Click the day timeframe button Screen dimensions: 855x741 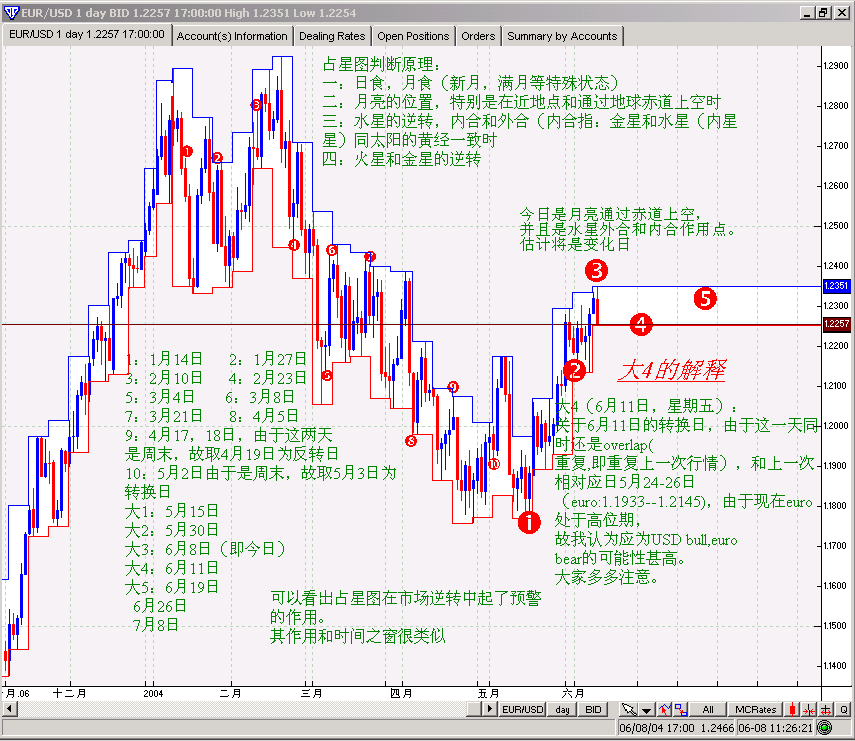(562, 709)
